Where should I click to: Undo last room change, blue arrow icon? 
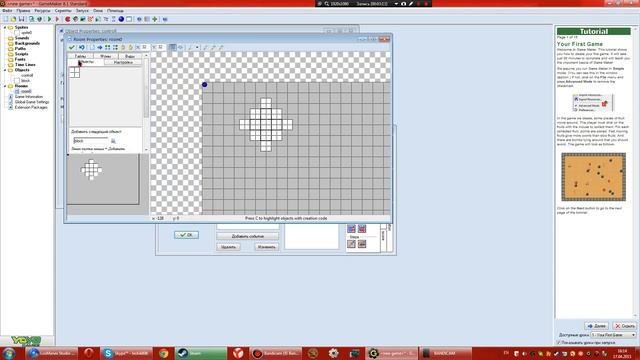[82, 47]
